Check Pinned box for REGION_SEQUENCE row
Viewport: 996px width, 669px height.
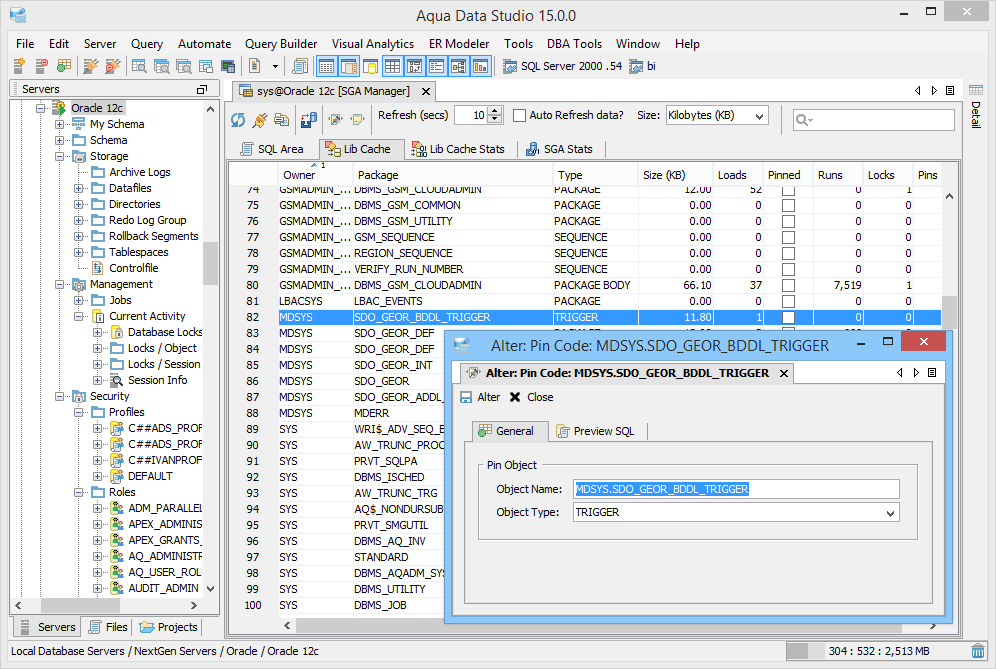(788, 253)
